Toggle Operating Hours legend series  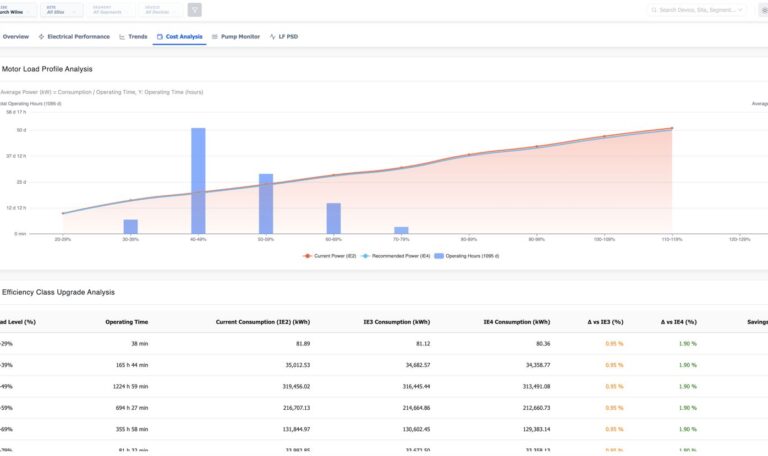(x=467, y=256)
